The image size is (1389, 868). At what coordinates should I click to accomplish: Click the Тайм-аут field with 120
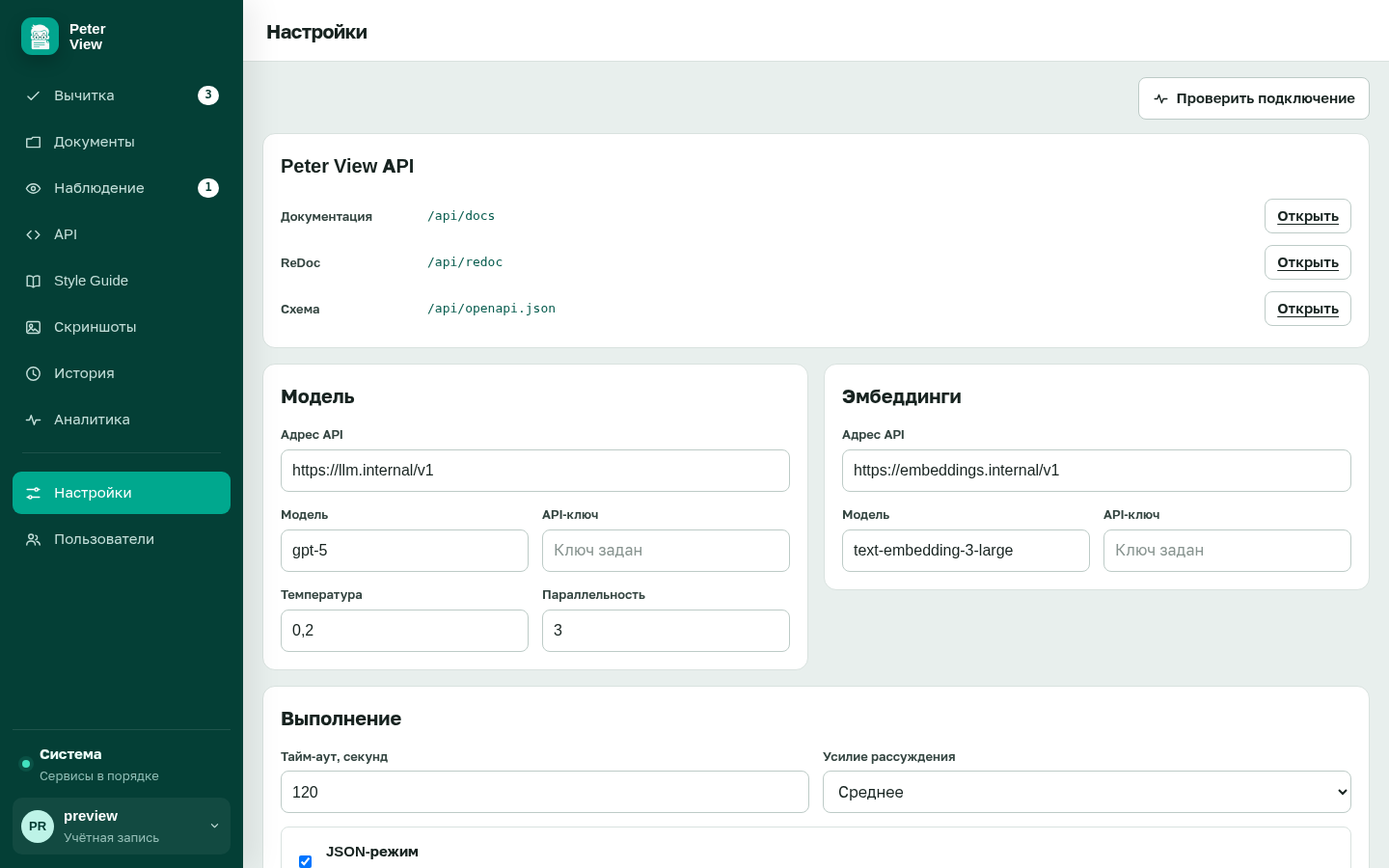coord(545,792)
